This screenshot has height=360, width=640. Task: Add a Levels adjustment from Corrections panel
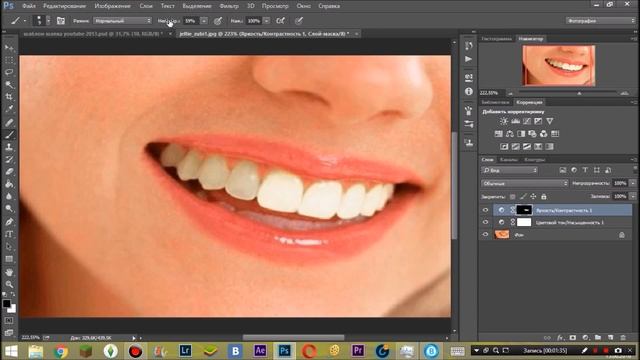[x=516, y=121]
